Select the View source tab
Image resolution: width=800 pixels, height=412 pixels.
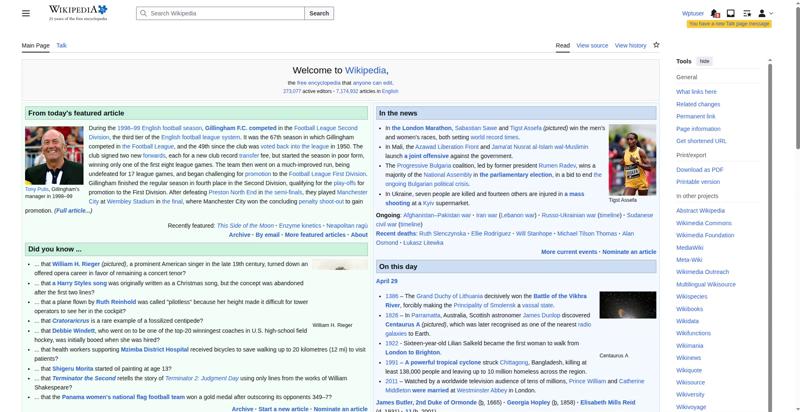click(592, 45)
